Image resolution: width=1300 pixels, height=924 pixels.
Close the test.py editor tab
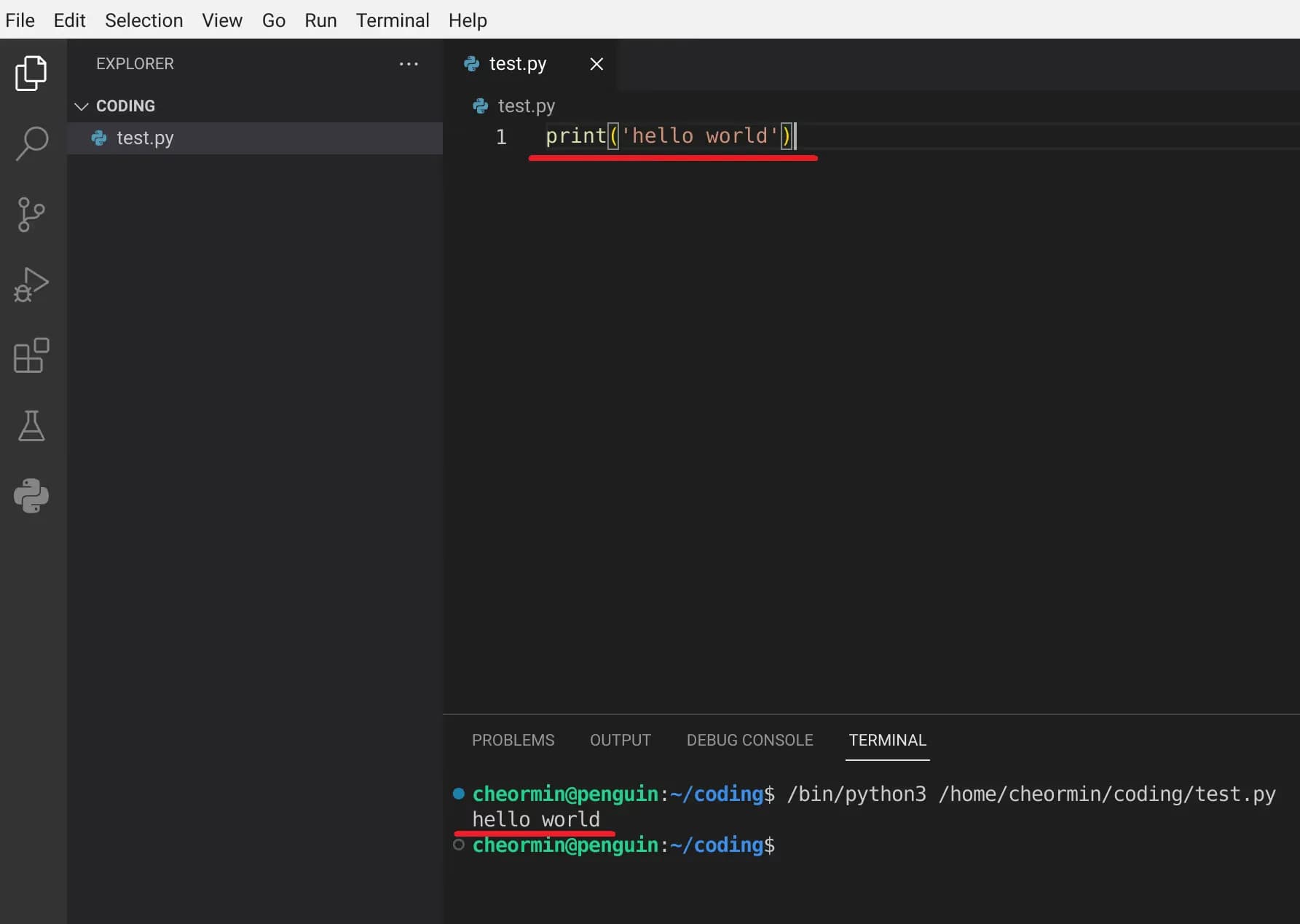pyautogui.click(x=596, y=64)
